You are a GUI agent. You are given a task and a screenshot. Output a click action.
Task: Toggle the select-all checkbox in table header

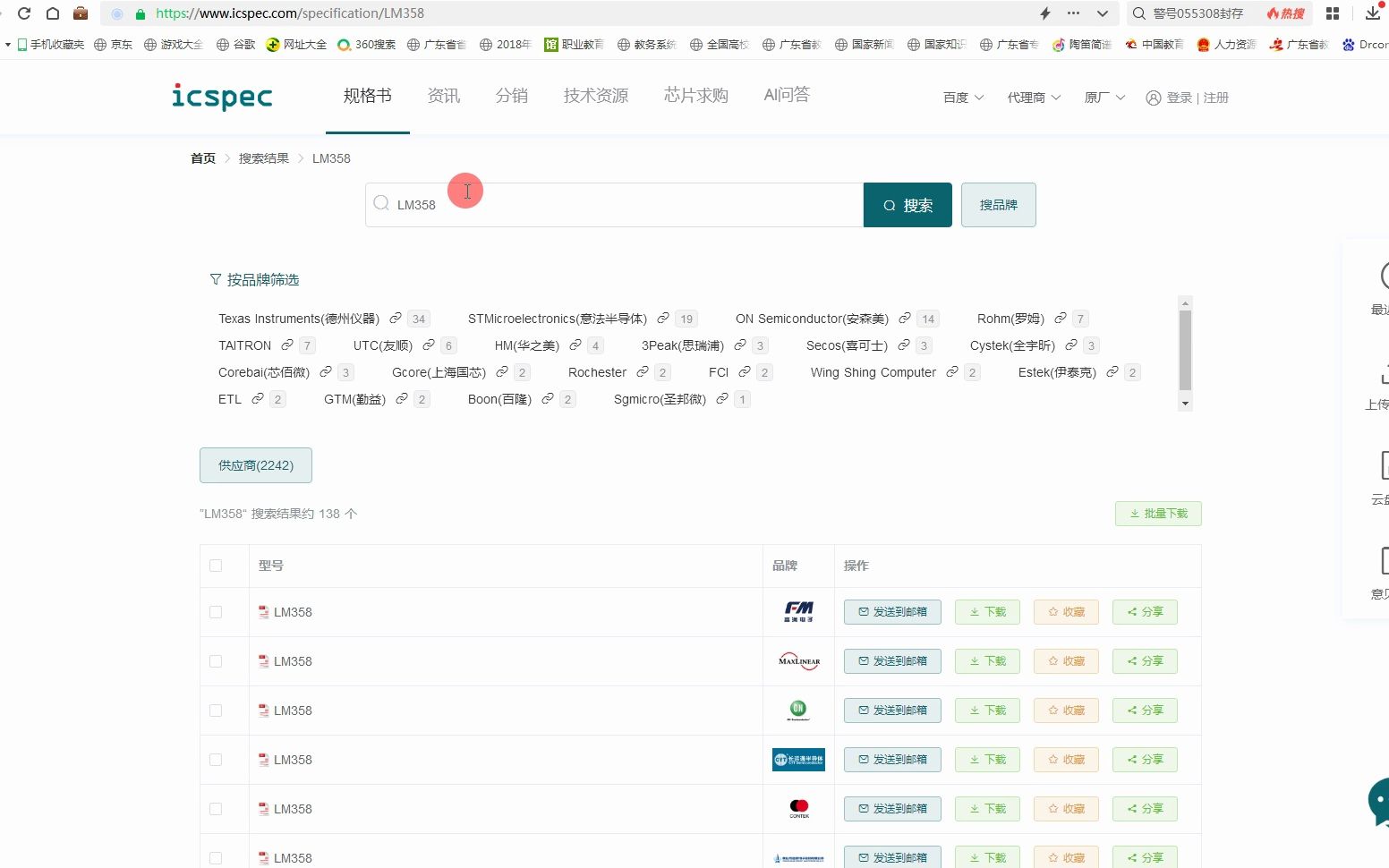pos(216,566)
